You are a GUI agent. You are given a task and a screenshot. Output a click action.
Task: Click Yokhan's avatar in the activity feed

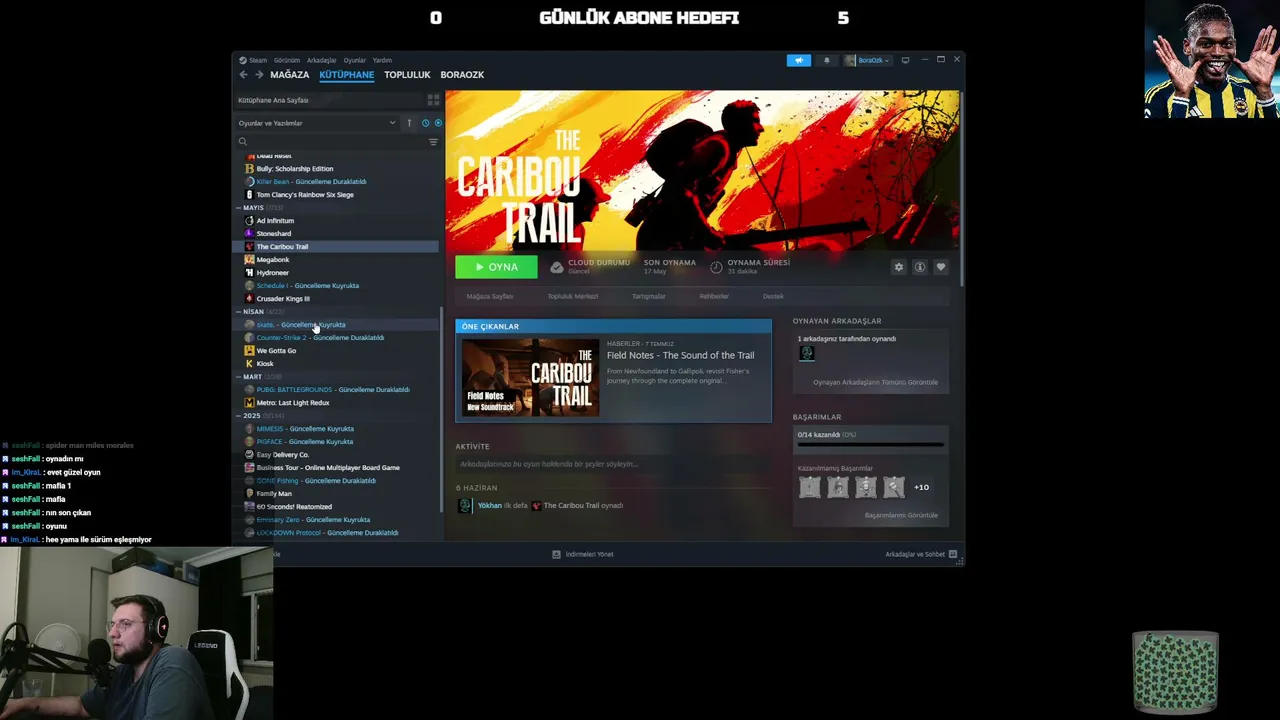[464, 506]
